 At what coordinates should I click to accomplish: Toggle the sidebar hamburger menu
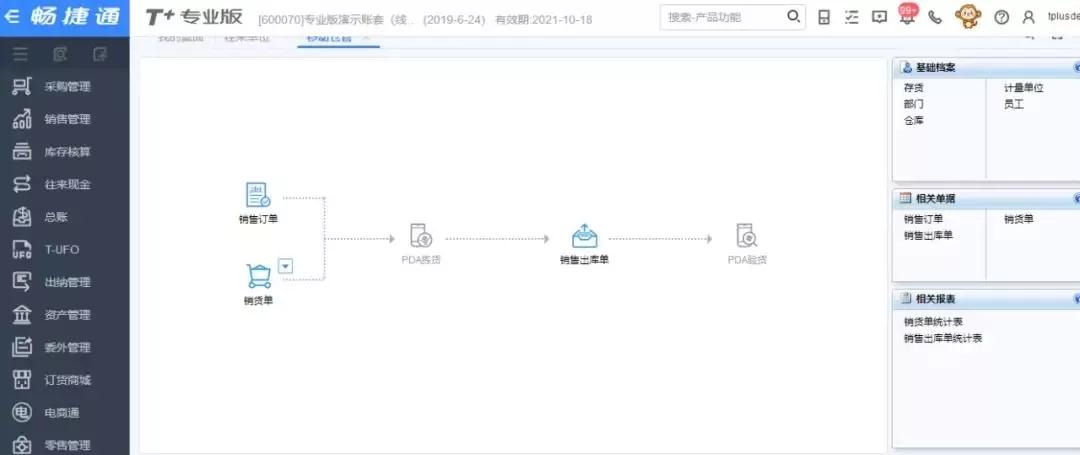(x=20, y=53)
